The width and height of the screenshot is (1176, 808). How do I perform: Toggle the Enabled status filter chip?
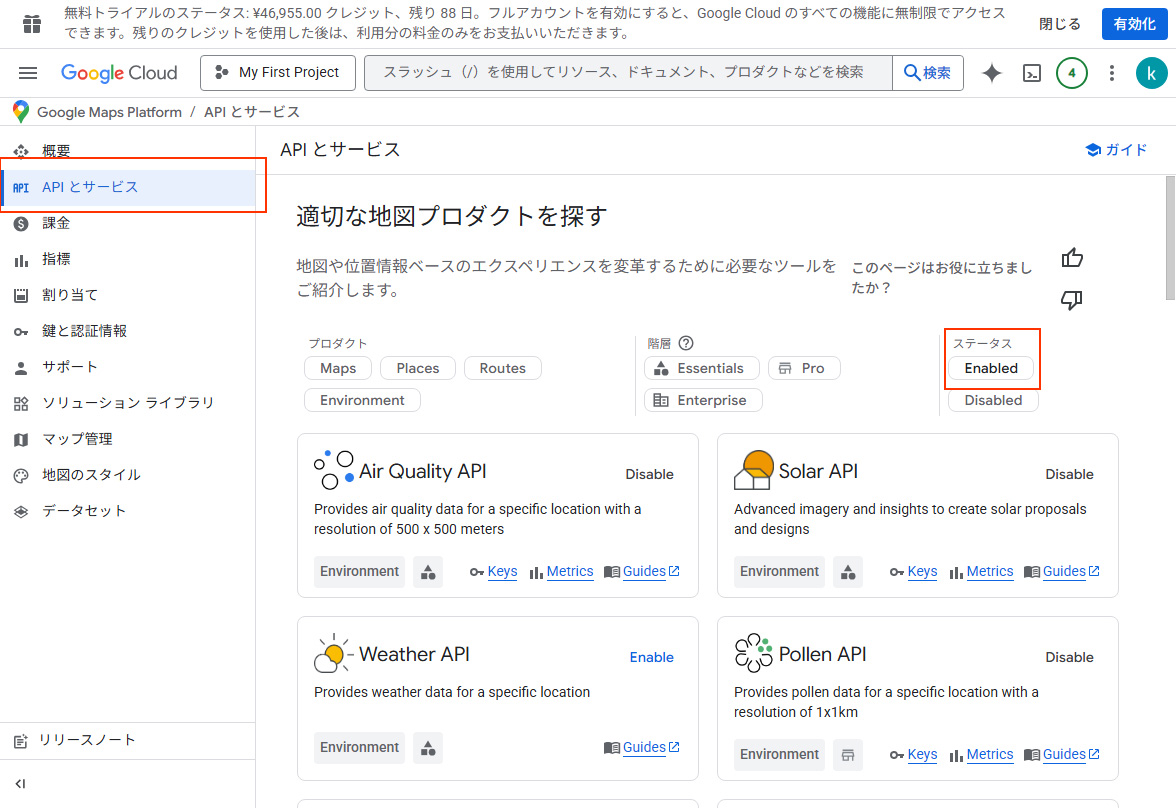[x=991, y=368]
